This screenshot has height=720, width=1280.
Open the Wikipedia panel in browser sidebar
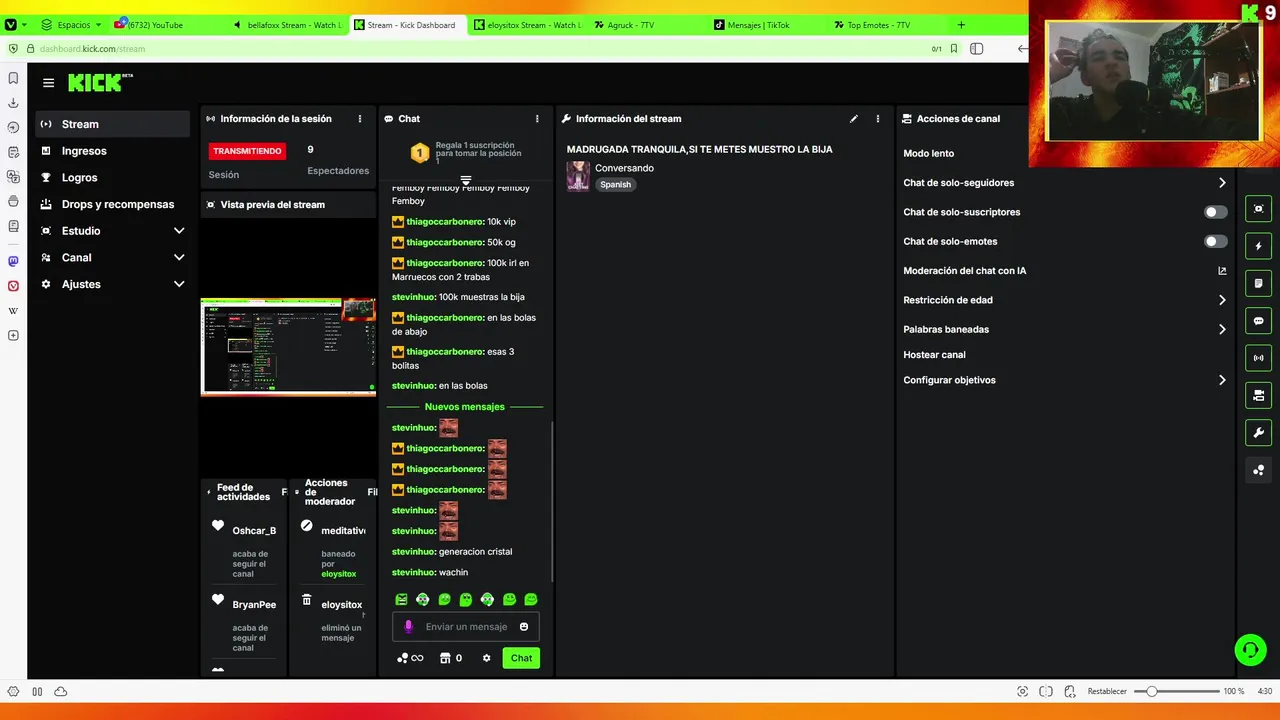pyautogui.click(x=13, y=311)
